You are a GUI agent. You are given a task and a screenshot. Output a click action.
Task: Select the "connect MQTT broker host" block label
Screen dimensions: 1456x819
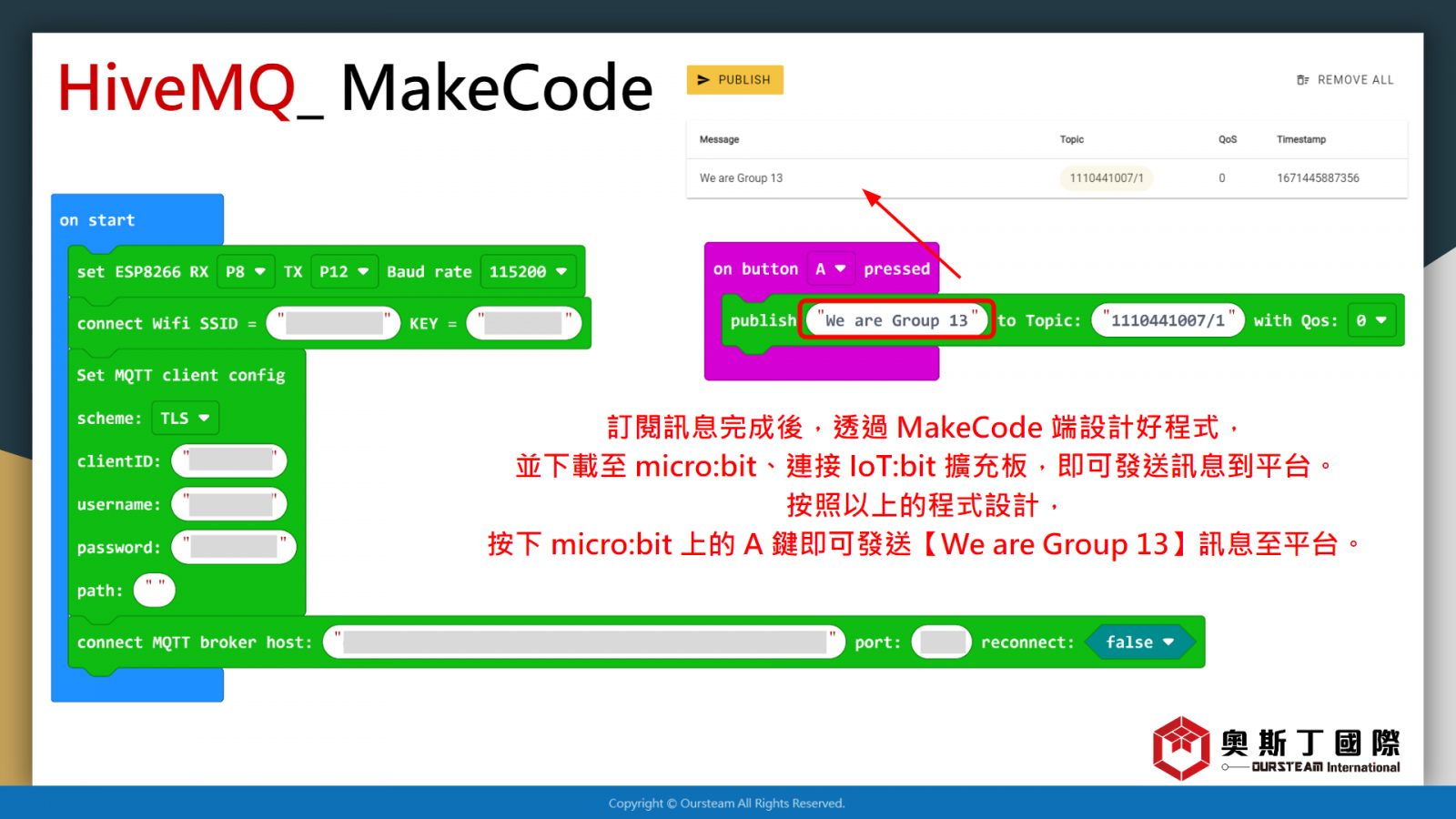[x=195, y=642]
